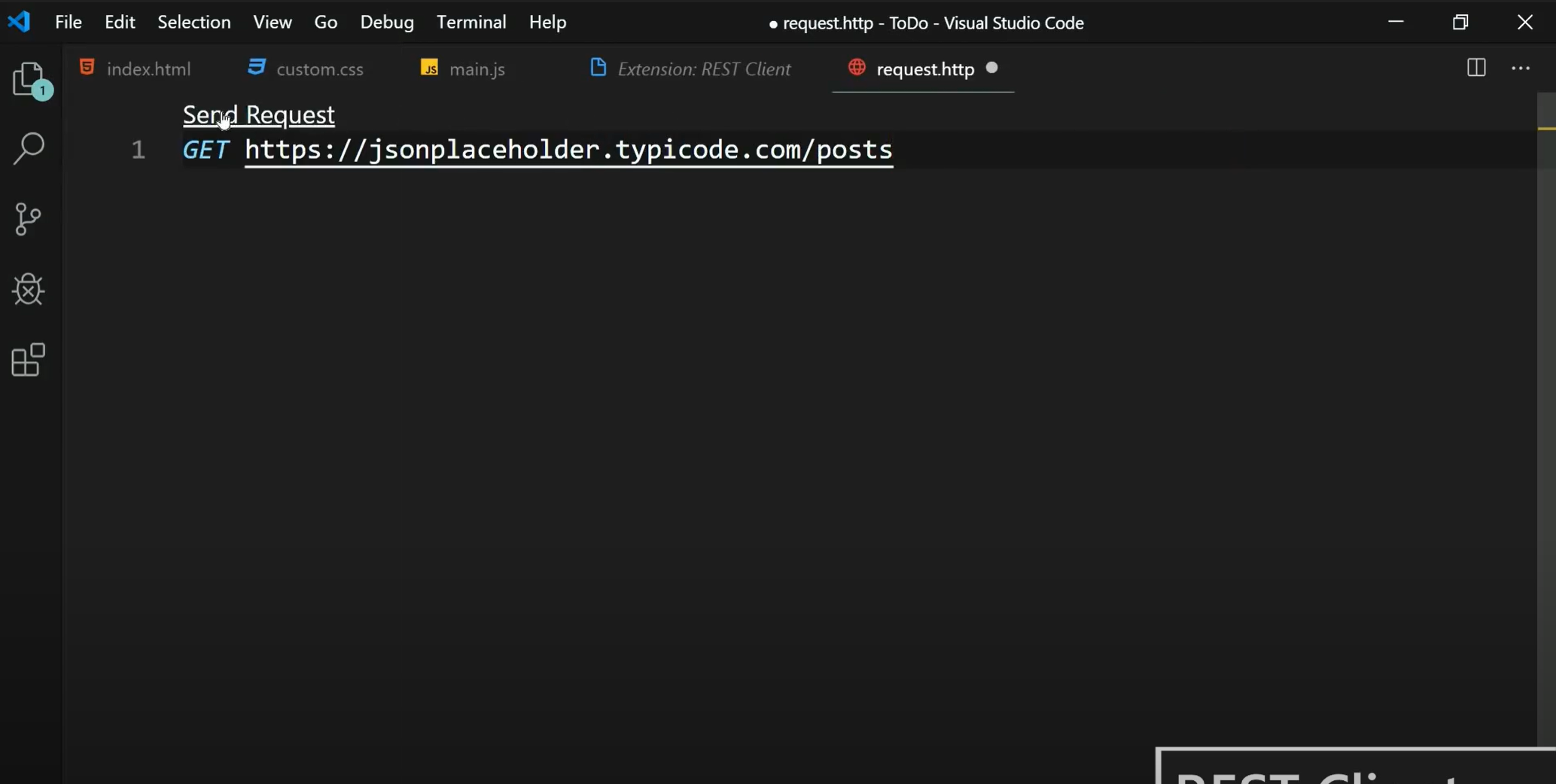
Task: Click the CSS icon on the custom.css tab
Action: point(257,67)
